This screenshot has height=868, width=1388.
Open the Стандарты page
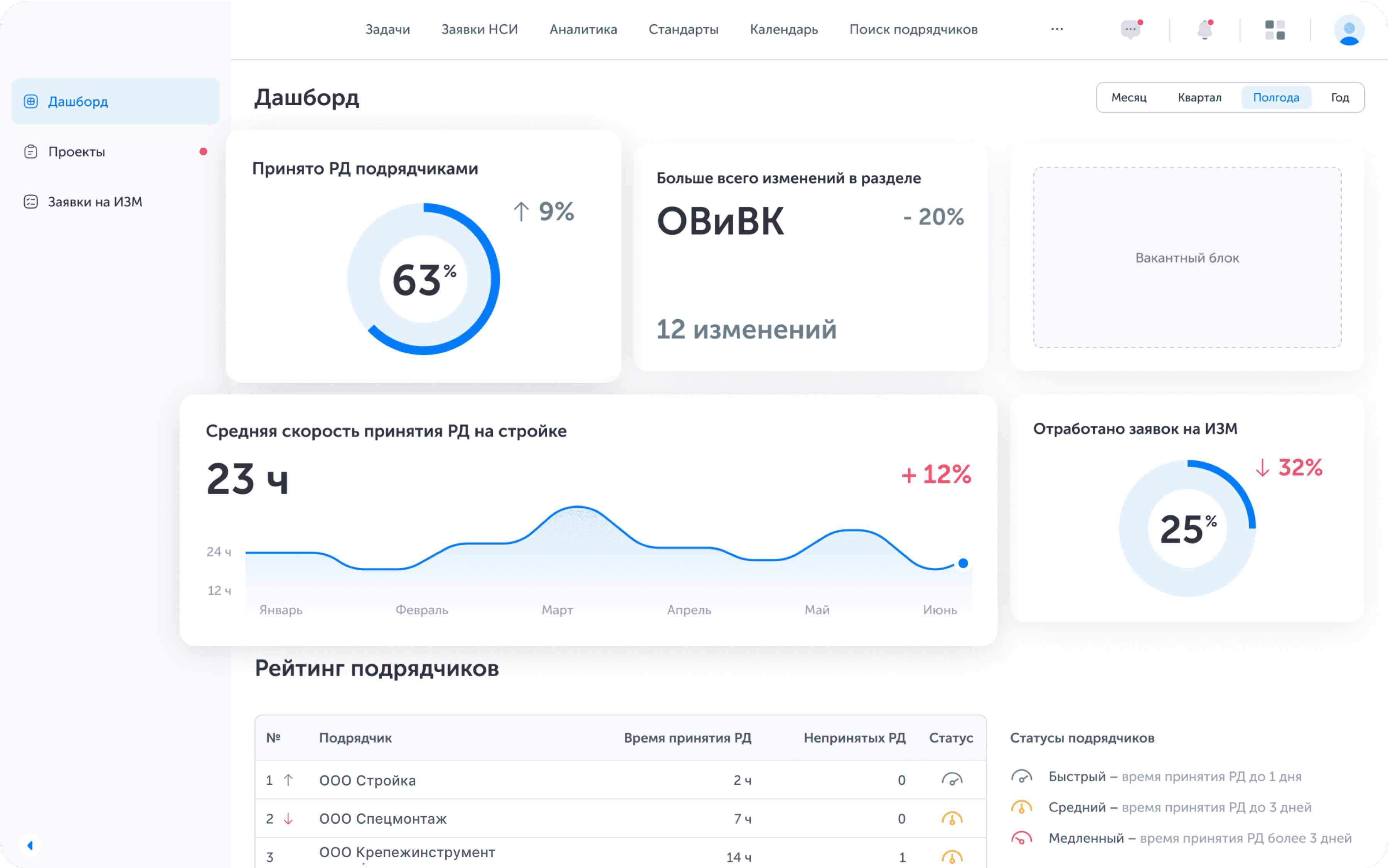click(x=683, y=29)
